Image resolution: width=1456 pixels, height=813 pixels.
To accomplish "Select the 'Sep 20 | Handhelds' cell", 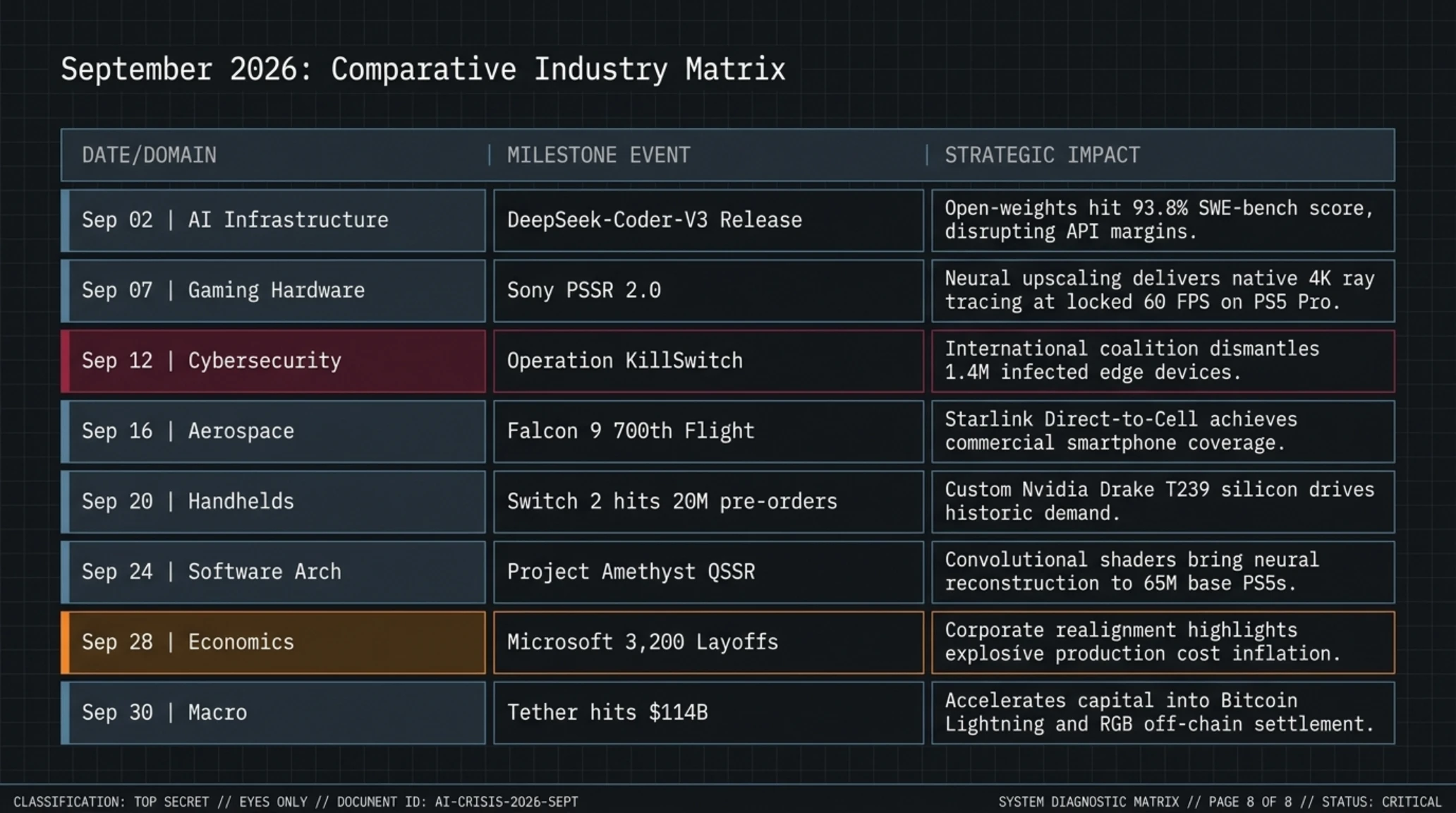I will [273, 502].
